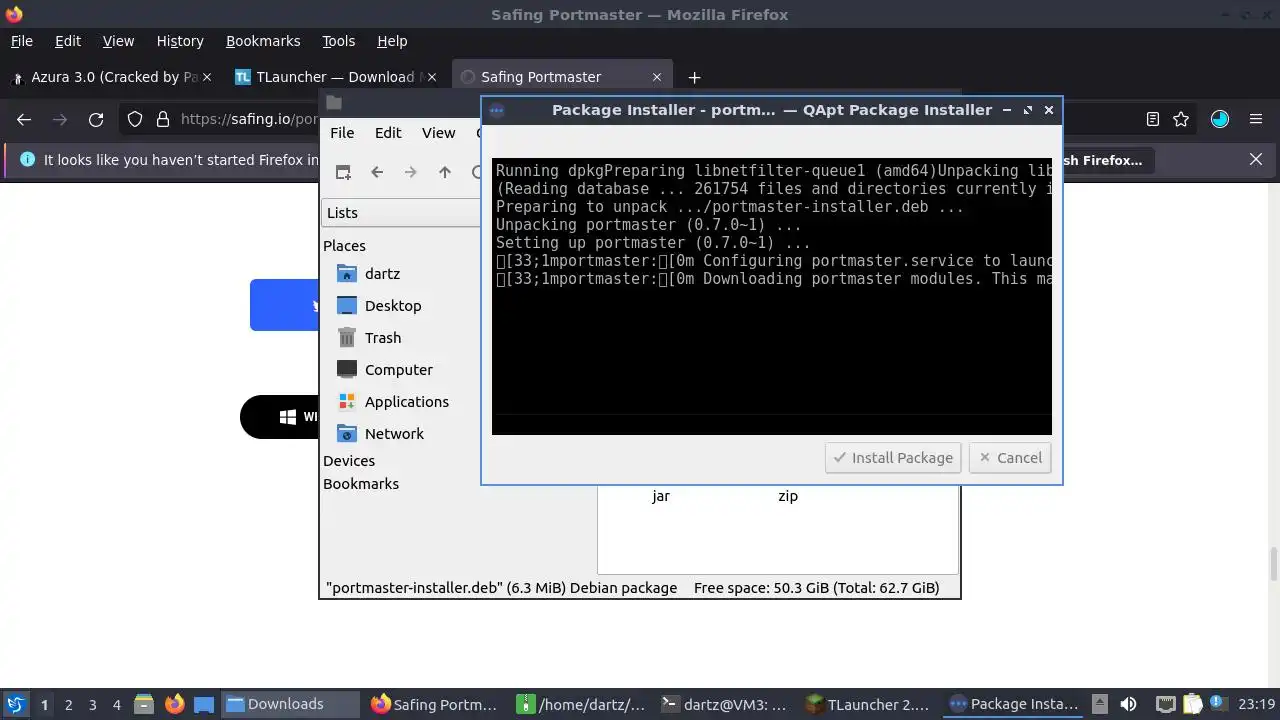Activate Safing Portmaster taskbar entry

pyautogui.click(x=435, y=704)
